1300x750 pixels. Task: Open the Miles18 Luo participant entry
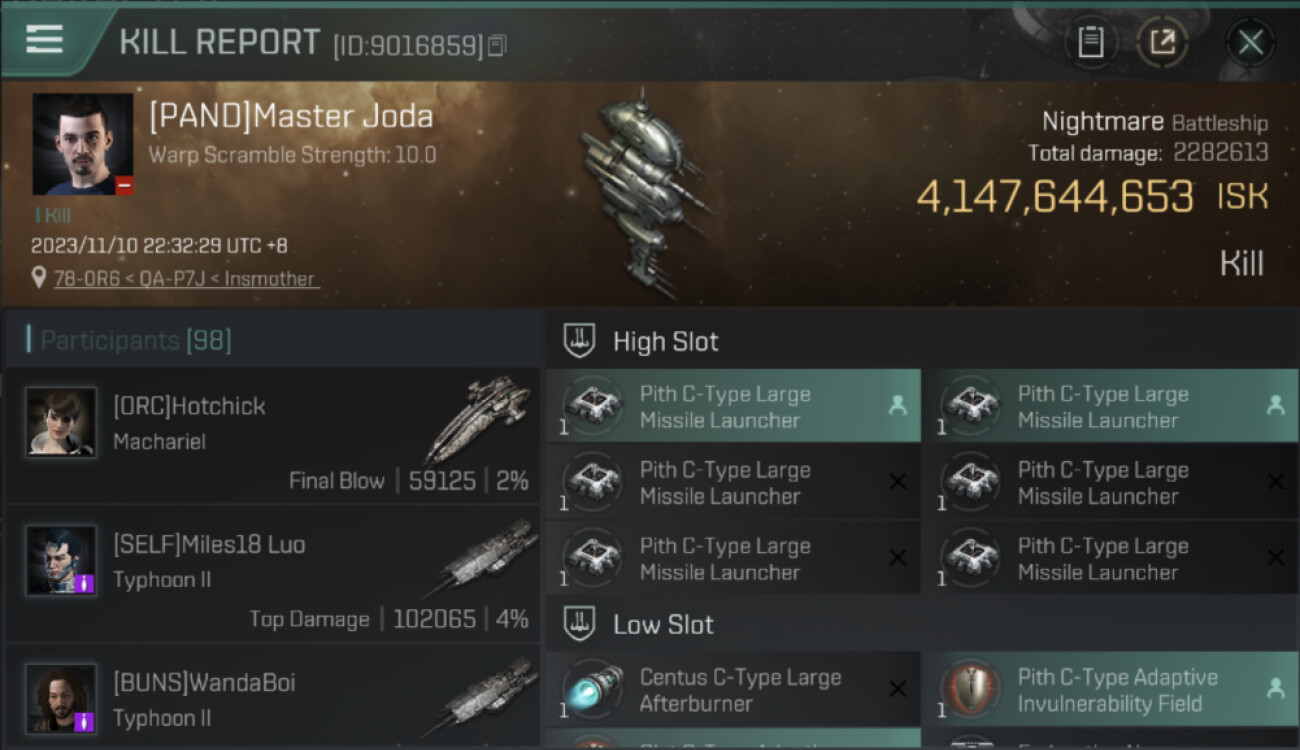272,574
